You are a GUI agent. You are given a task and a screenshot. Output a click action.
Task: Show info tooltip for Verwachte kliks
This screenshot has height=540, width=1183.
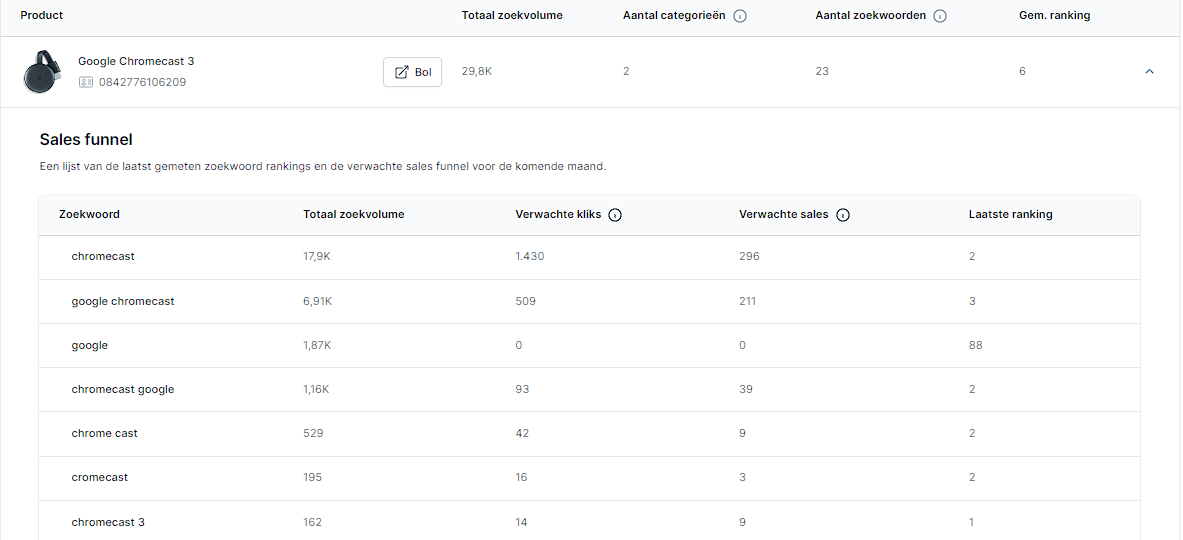615,215
